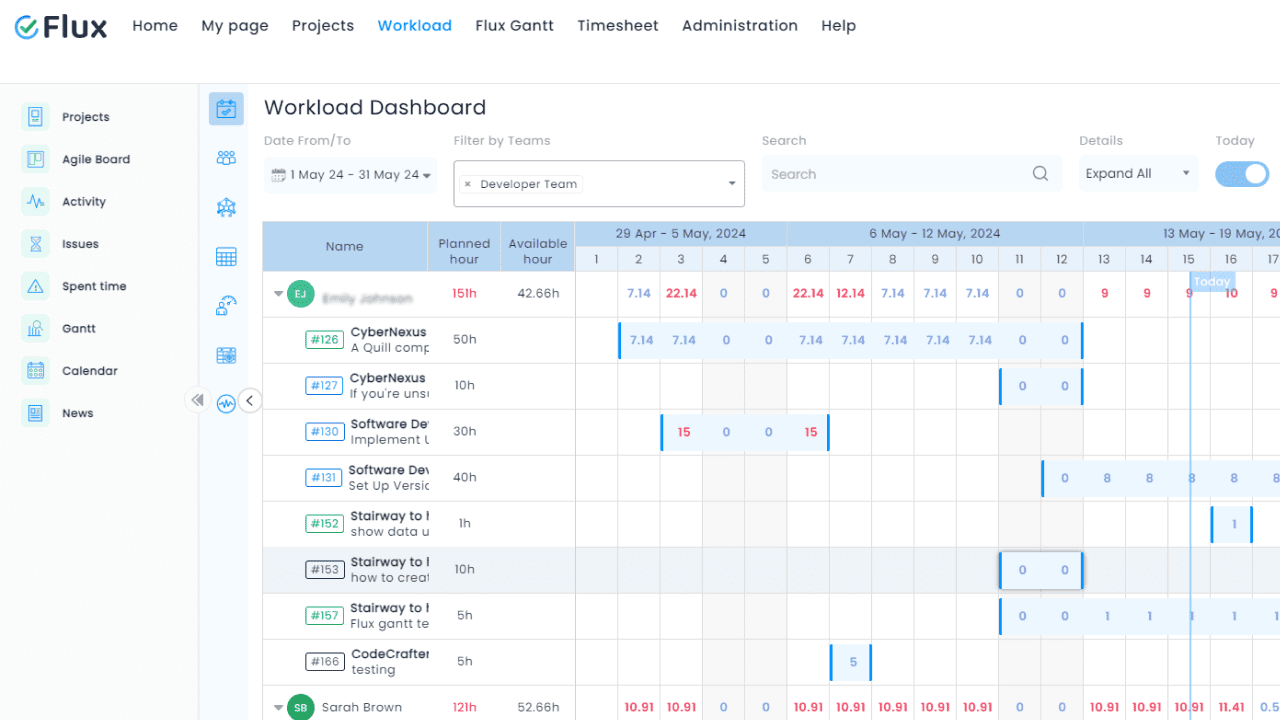Collapse sidebar with double-arrow button

pyautogui.click(x=197, y=401)
